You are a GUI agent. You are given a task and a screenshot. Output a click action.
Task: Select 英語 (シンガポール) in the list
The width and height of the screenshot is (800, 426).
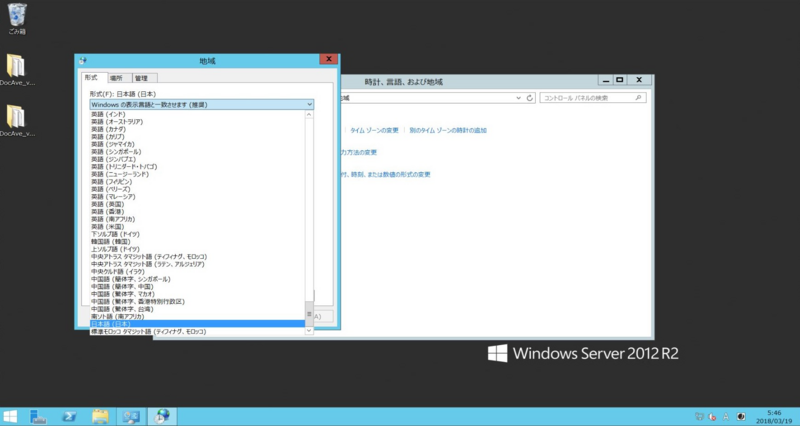tap(197, 152)
